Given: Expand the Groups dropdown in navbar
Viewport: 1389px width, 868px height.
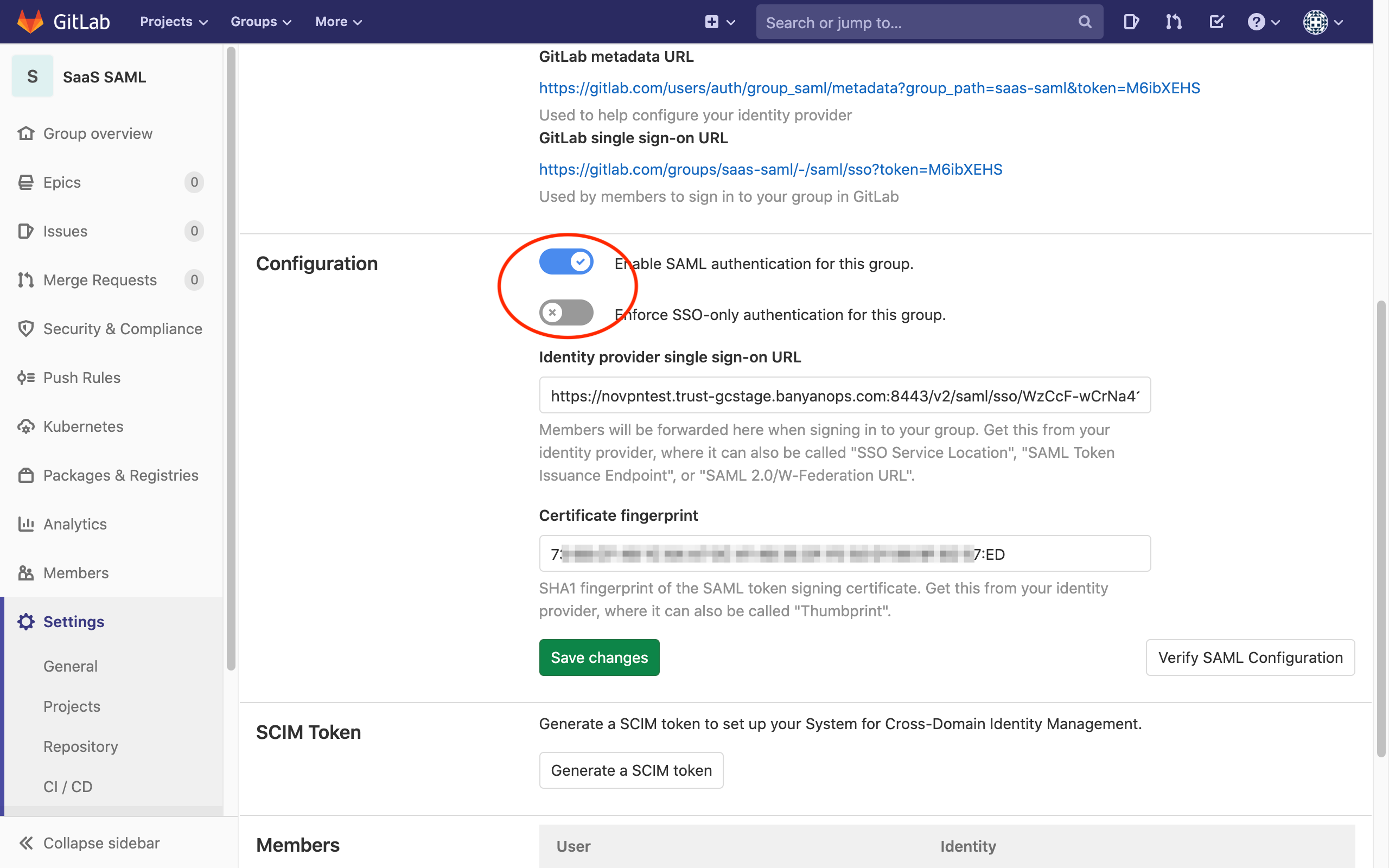Looking at the screenshot, I should pyautogui.click(x=261, y=22).
